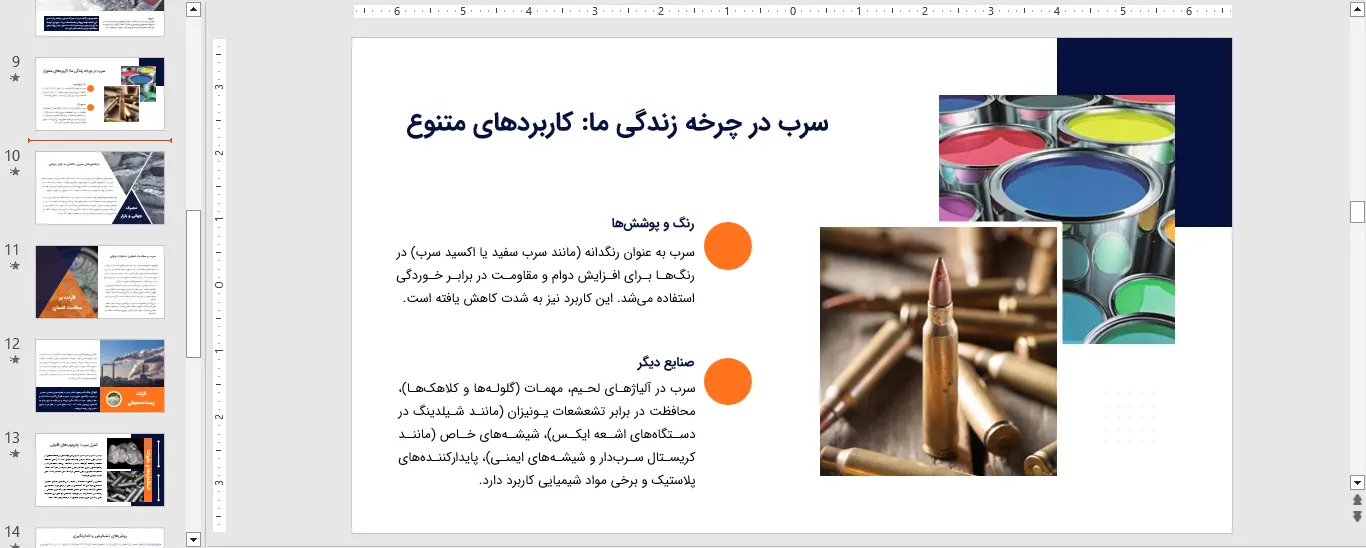
Task: Click slide editor scroll down arrow
Action: pos(1357,482)
